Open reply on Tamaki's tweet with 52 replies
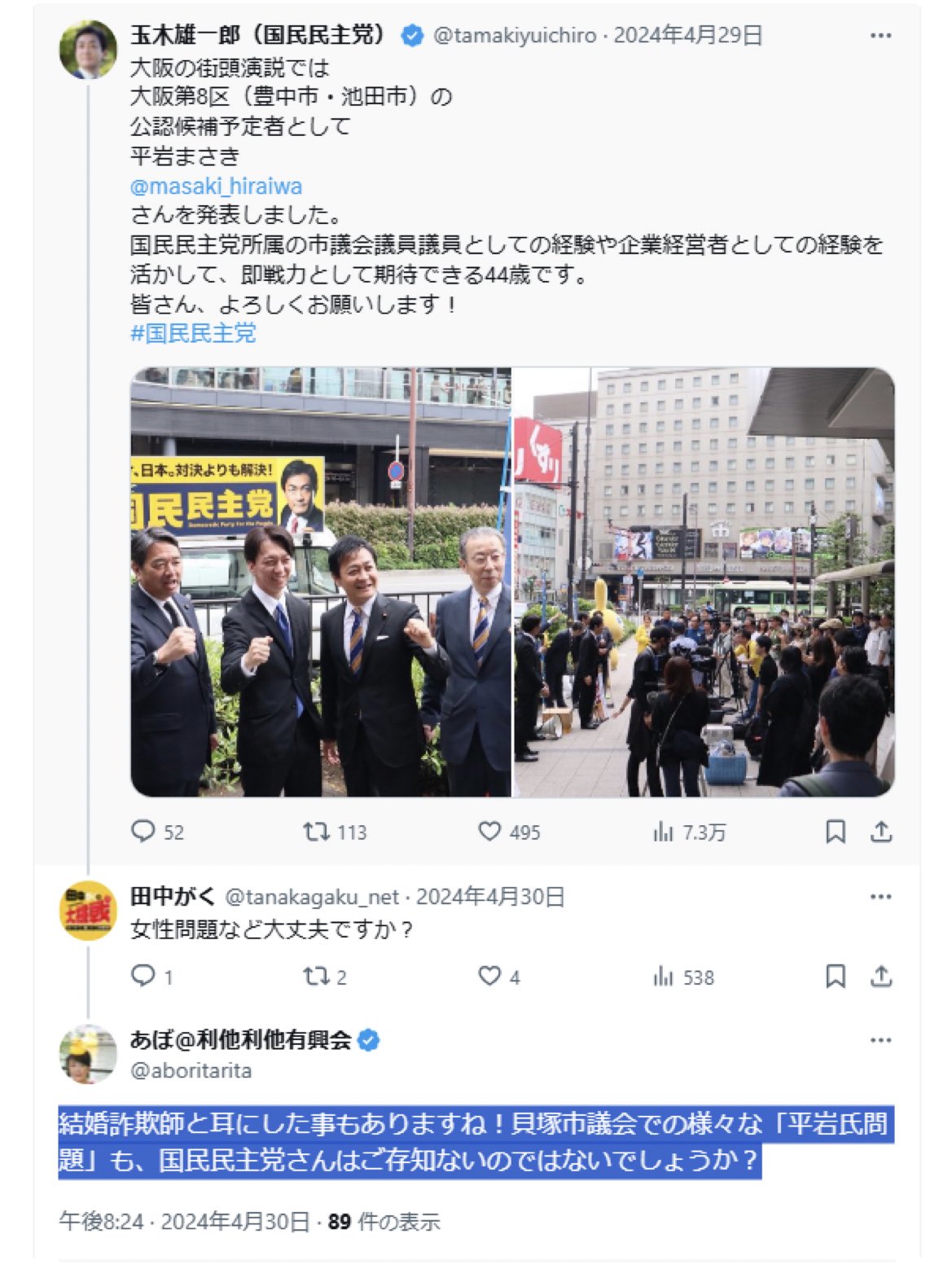 pos(157,832)
